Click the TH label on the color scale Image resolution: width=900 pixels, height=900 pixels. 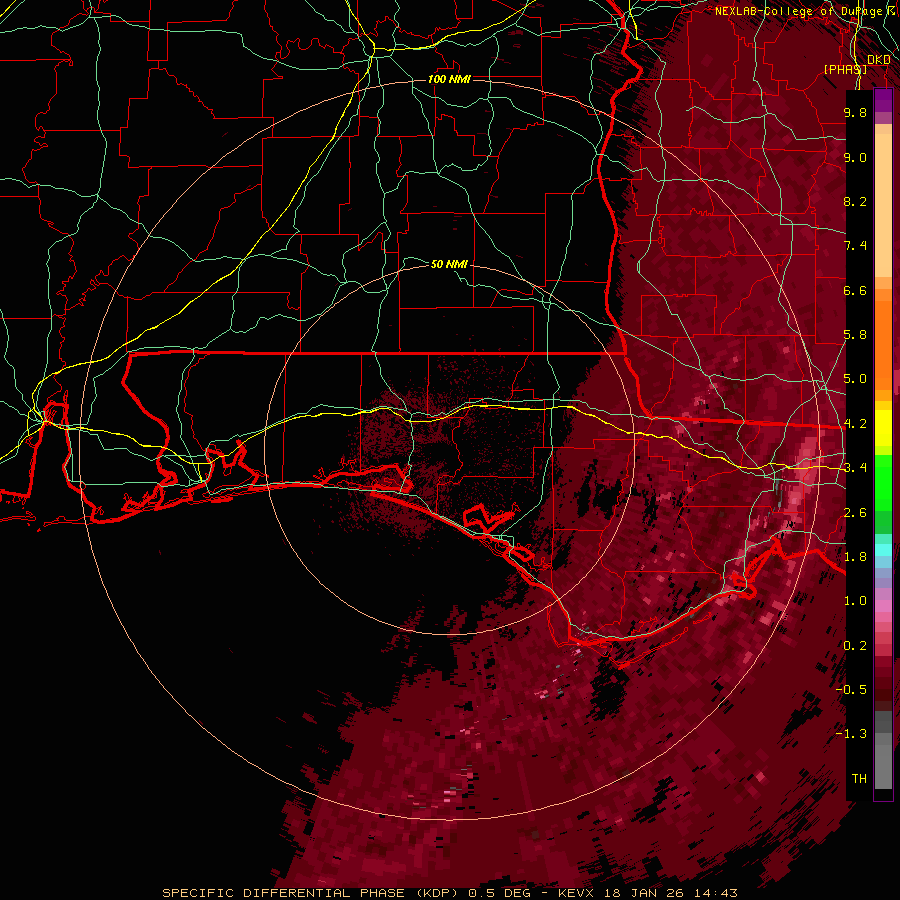pyautogui.click(x=859, y=779)
